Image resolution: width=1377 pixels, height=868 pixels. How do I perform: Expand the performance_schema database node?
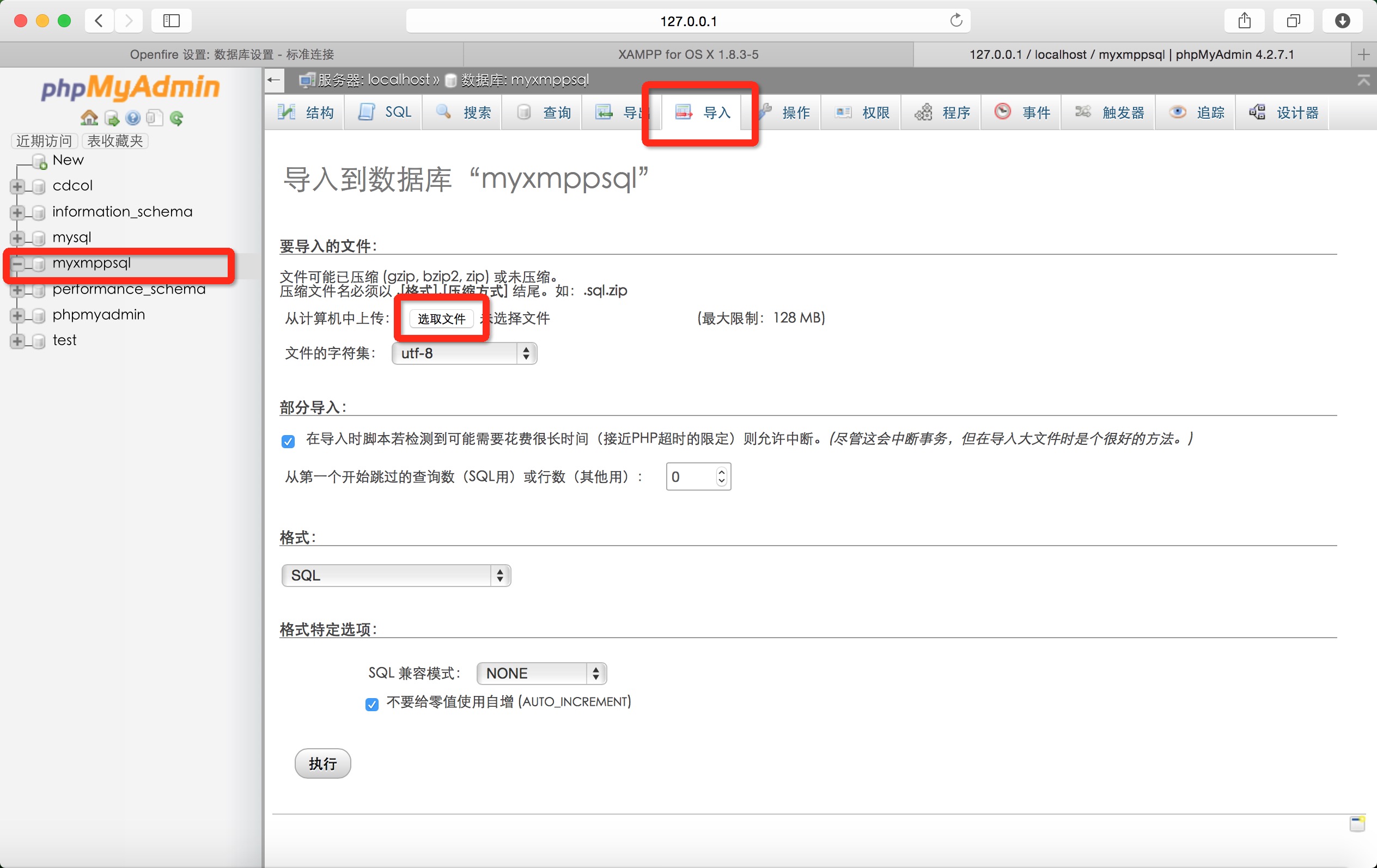pyautogui.click(x=17, y=290)
